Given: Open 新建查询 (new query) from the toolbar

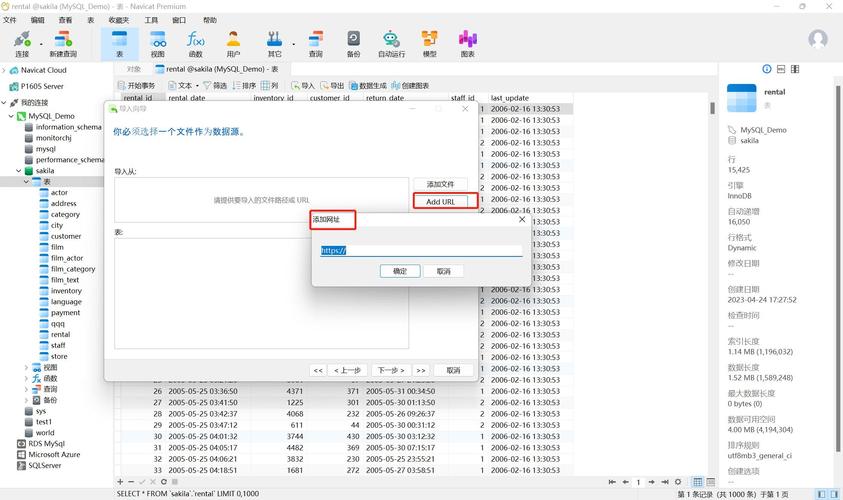Looking at the screenshot, I should (x=63, y=44).
